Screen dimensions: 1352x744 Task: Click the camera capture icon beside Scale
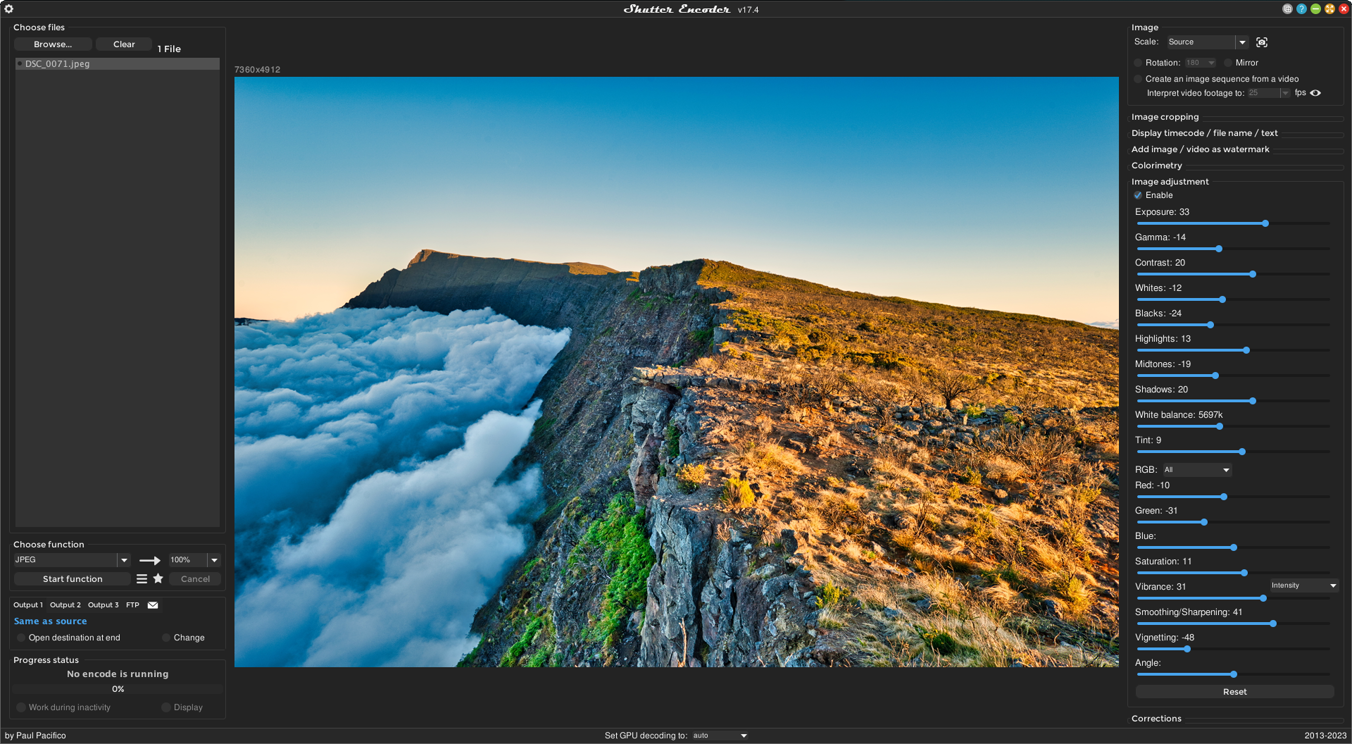(x=1261, y=42)
